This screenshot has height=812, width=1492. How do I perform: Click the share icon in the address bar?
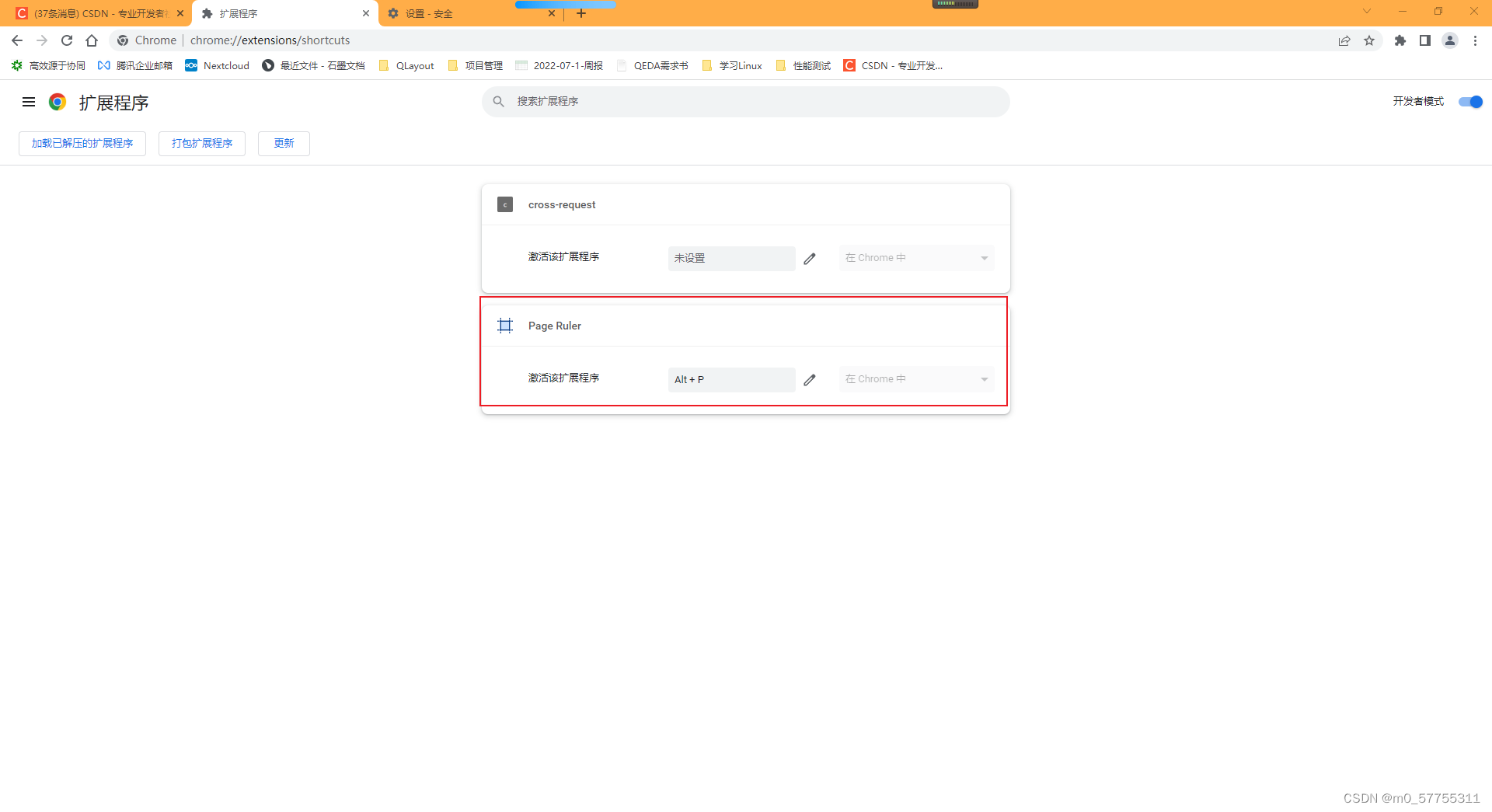tap(1345, 40)
